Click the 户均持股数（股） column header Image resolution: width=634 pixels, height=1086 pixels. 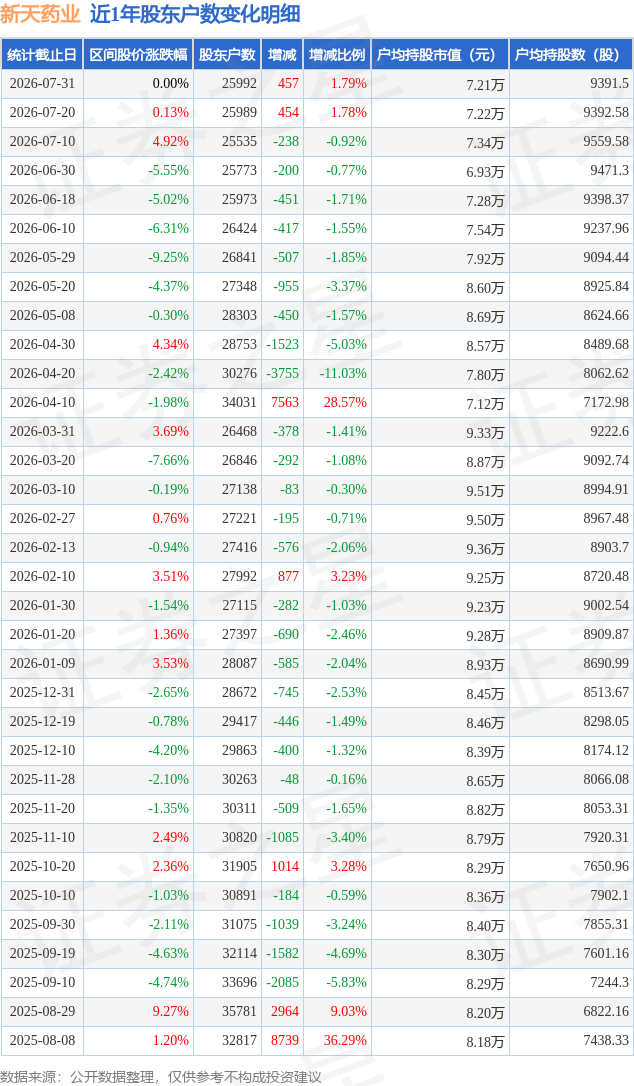tap(571, 55)
